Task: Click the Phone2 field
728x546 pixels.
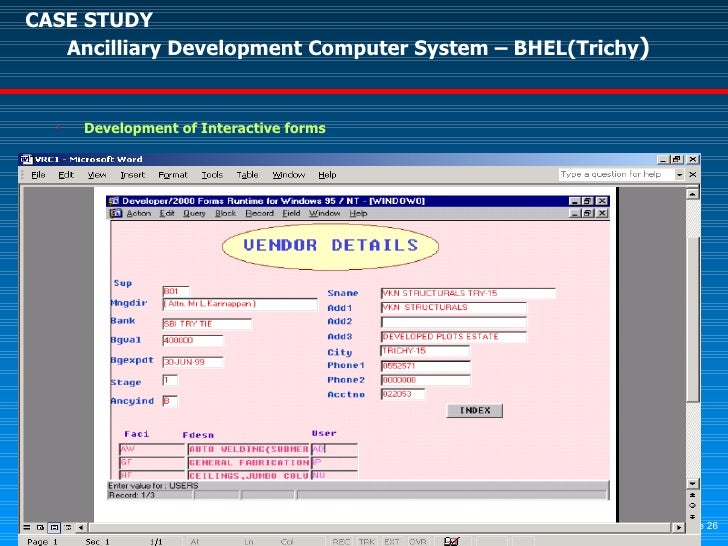Action: click(x=425, y=380)
